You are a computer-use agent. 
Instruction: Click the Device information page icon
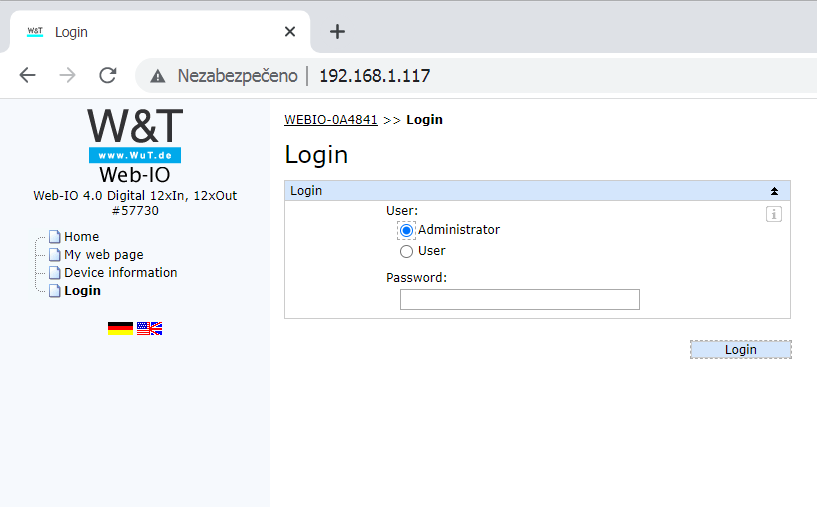point(55,273)
